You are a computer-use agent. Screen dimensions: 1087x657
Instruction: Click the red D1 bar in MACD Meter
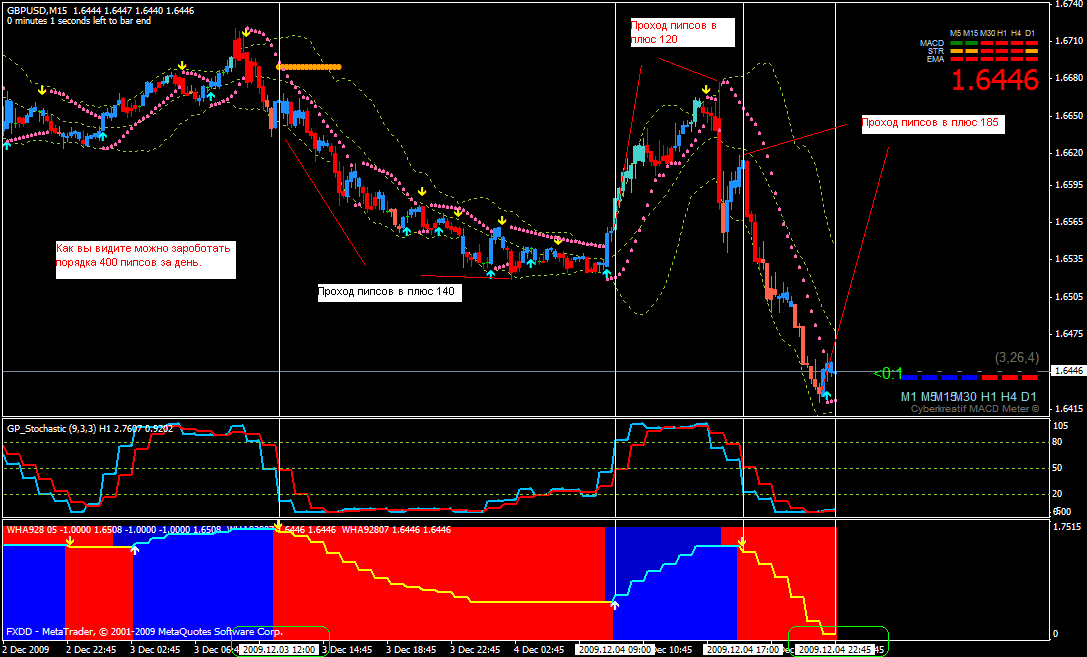point(1029,377)
